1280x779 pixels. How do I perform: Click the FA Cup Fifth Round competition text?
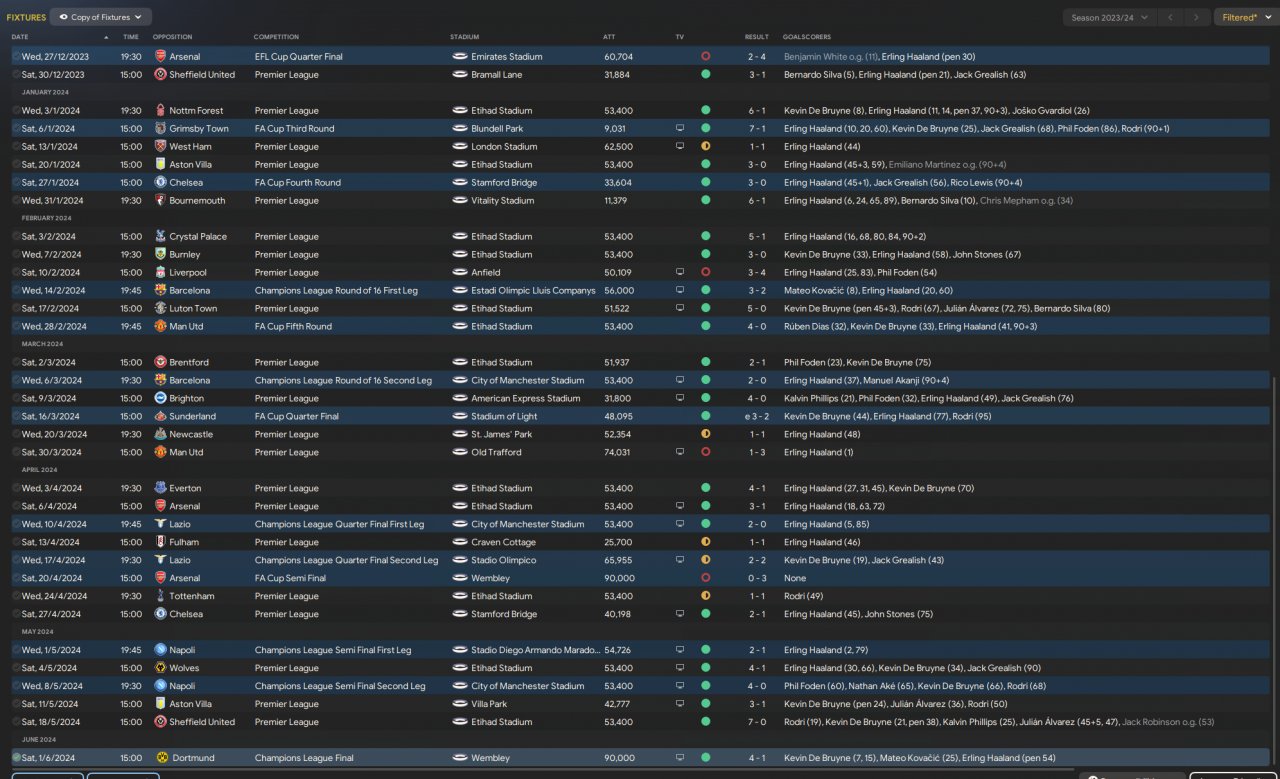[x=293, y=327]
